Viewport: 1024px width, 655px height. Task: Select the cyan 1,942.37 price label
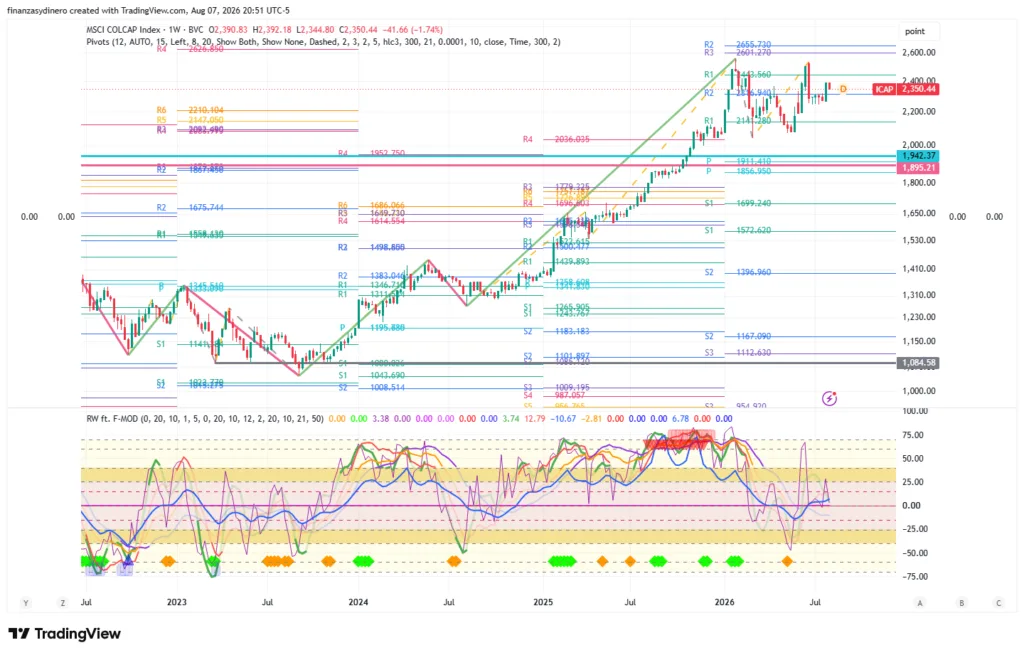[x=918, y=156]
